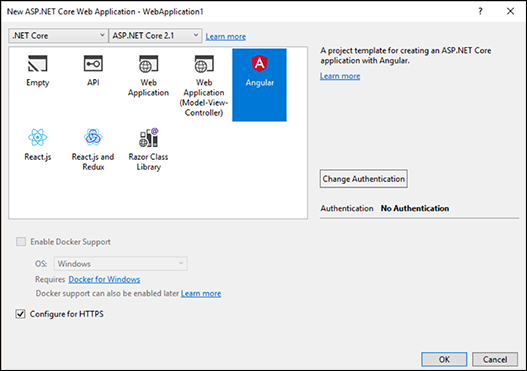
Task: Select the Empty project template icon
Action: tap(38, 64)
